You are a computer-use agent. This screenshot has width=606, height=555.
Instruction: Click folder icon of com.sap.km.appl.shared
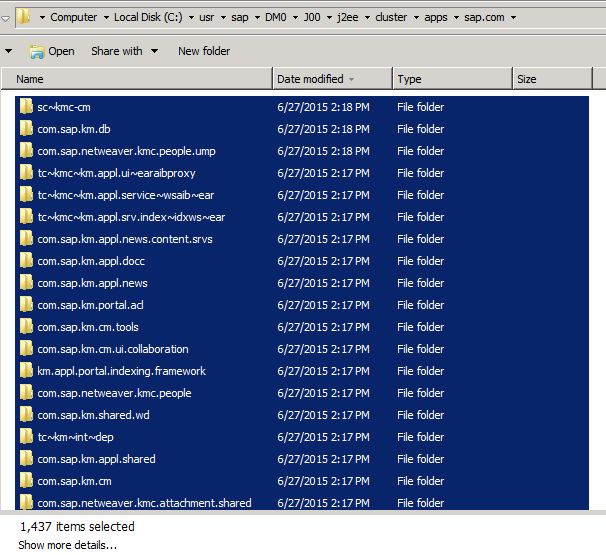point(26,459)
